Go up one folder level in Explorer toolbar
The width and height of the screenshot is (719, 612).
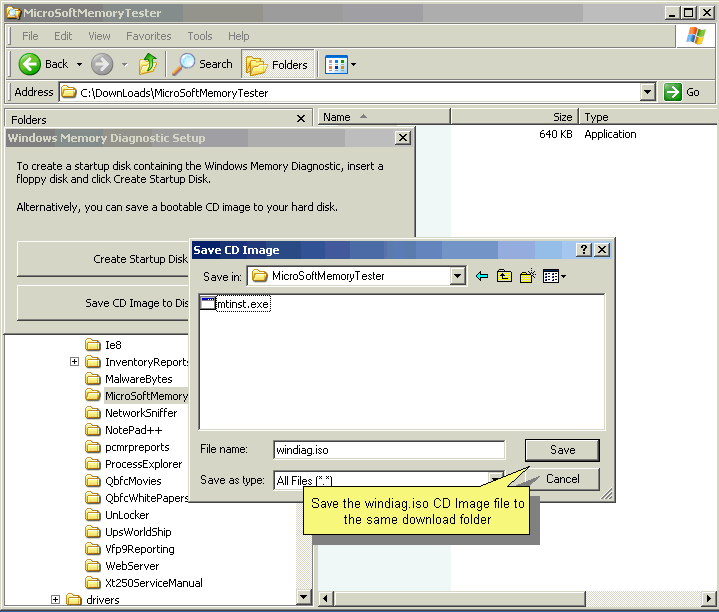[148, 64]
